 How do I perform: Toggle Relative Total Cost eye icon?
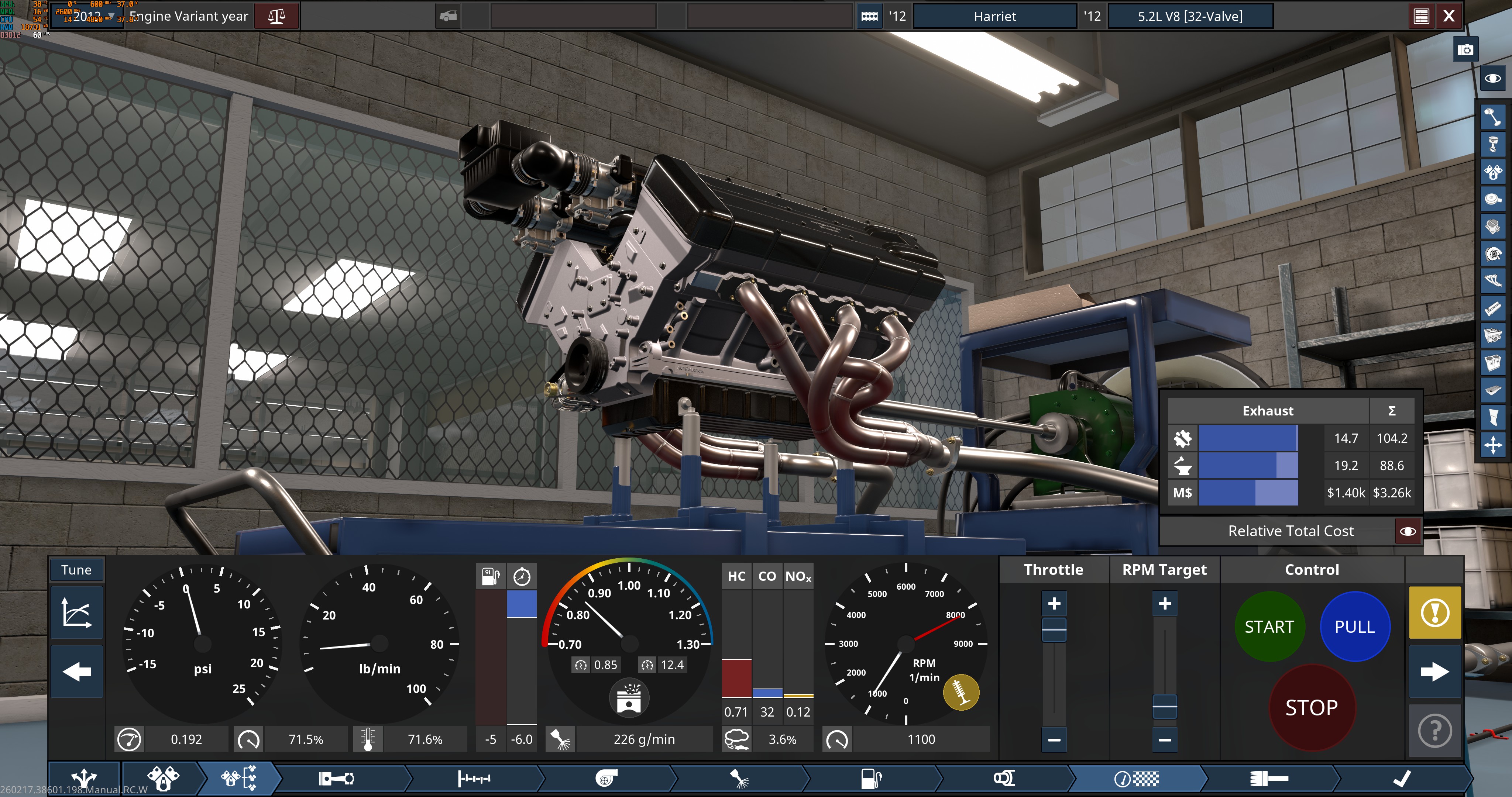pos(1408,531)
